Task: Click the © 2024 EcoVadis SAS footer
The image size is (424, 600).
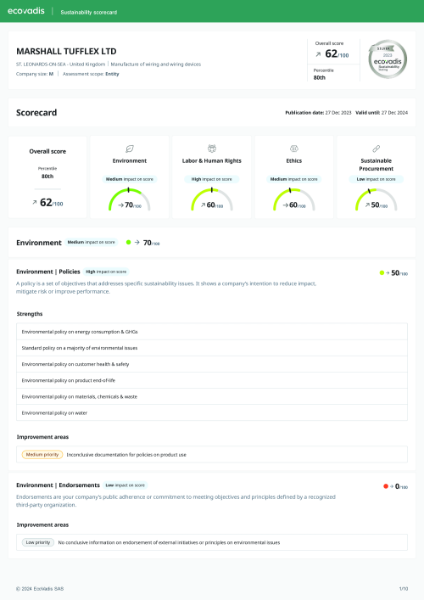Action: tap(40, 589)
